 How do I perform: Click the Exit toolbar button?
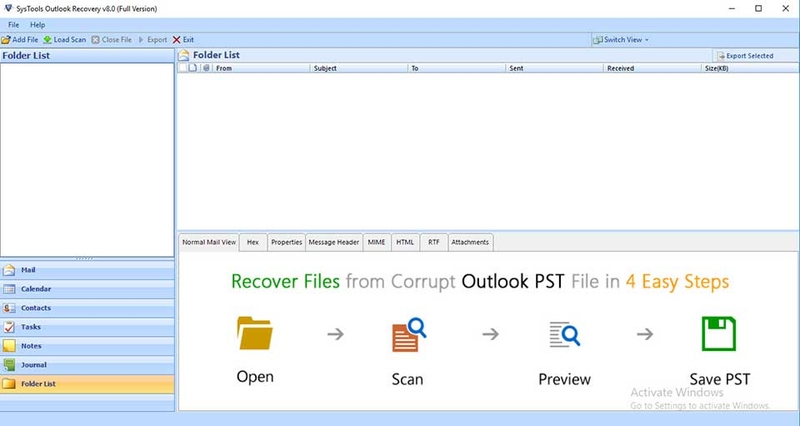[183, 39]
